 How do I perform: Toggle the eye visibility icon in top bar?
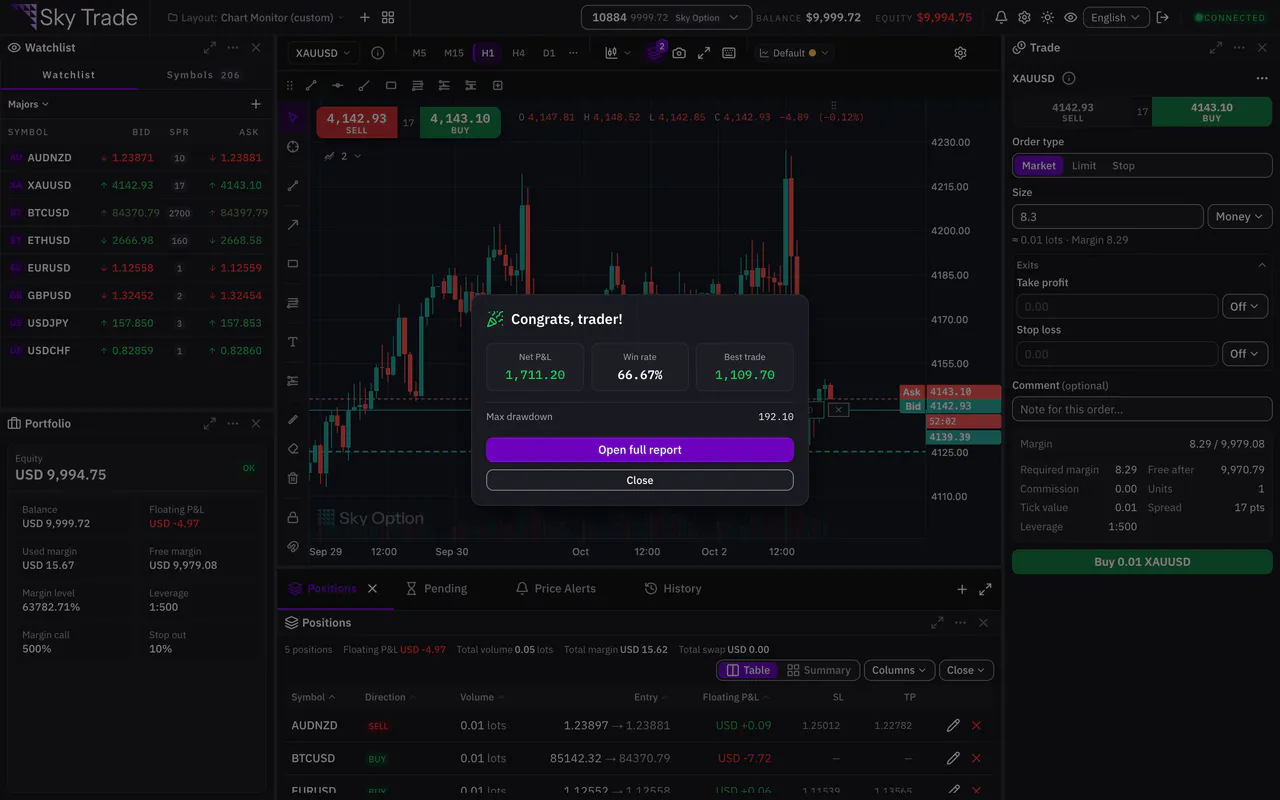click(x=1070, y=17)
